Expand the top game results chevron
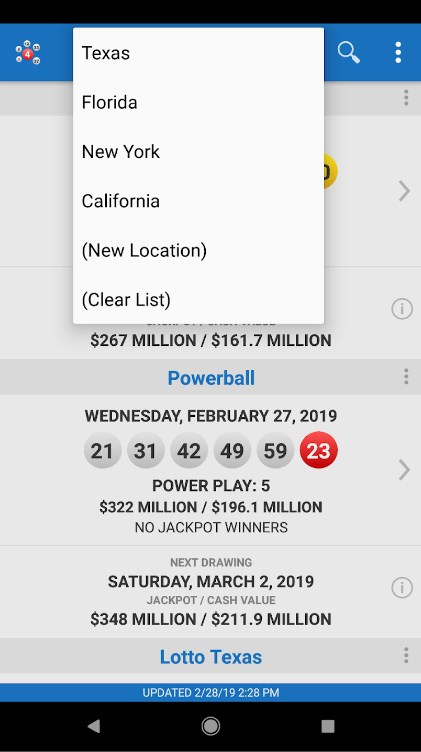 coord(404,191)
